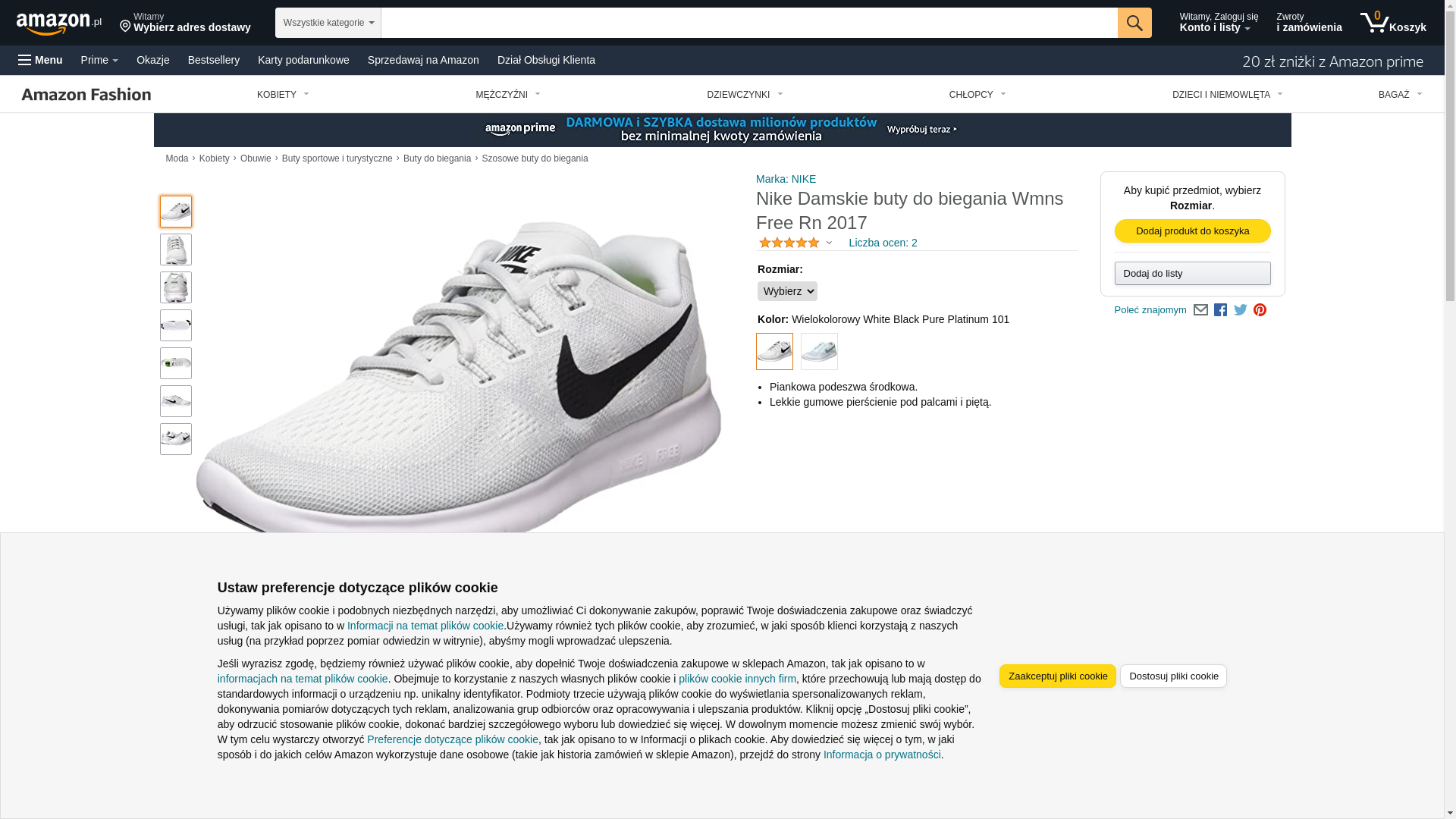The width and height of the screenshot is (1456, 819).
Task: Share product on Facebook icon
Action: click(1220, 310)
